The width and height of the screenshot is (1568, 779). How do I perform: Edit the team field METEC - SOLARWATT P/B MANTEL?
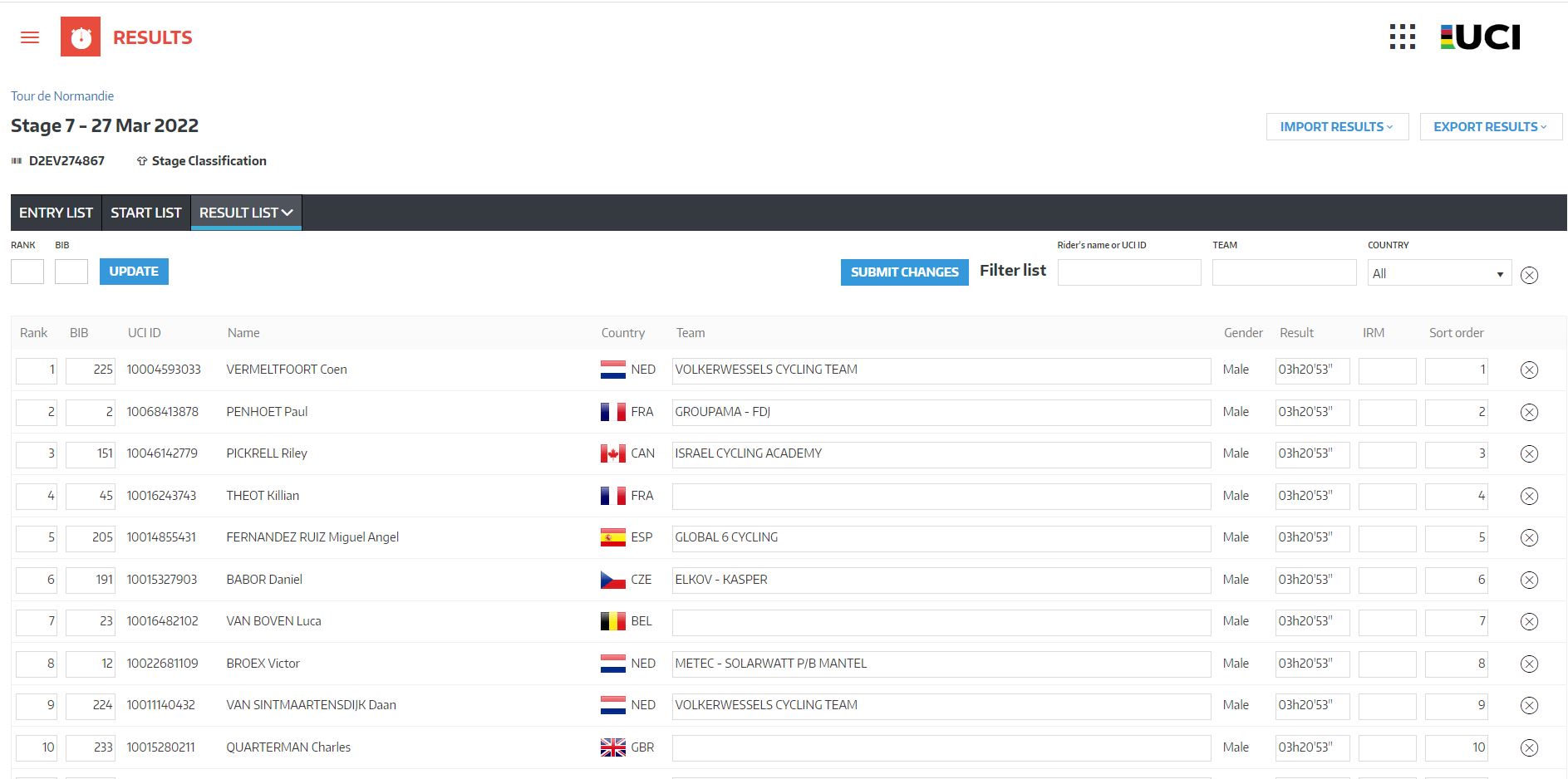coord(941,664)
